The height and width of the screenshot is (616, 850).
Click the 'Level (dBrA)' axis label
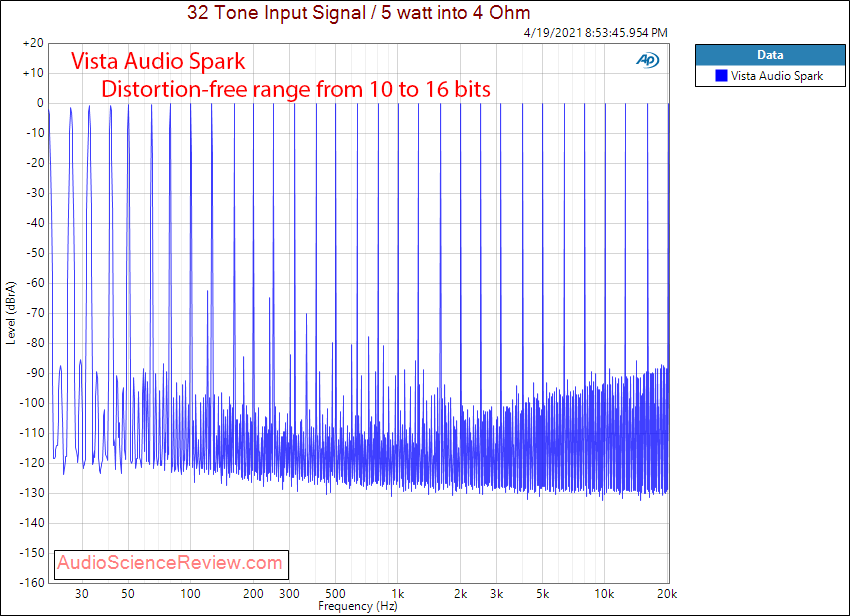pos(11,313)
